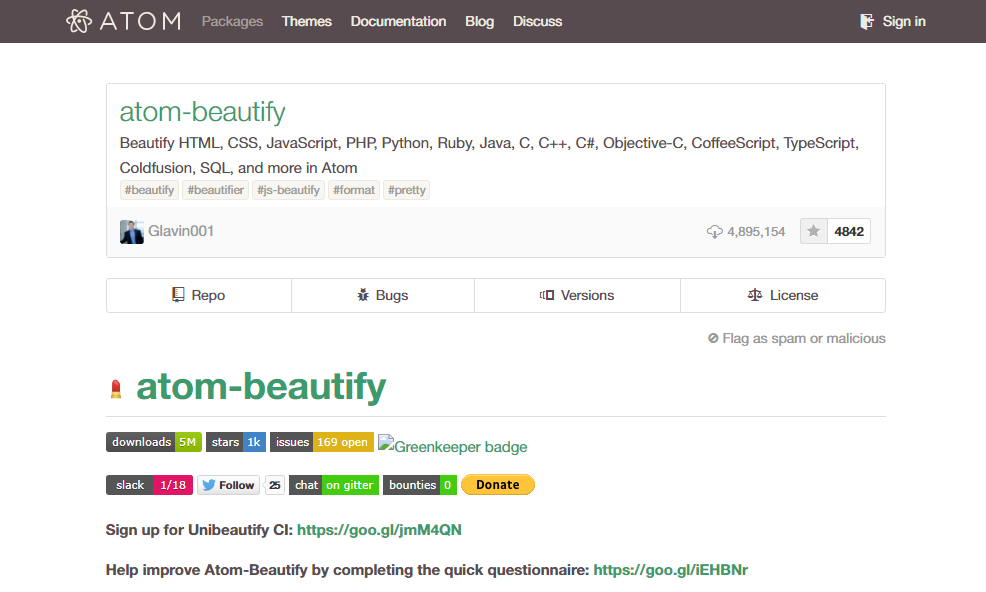Click the 'Sign up for Unibeautify CI:' text
The image size is (986, 592).
(199, 530)
